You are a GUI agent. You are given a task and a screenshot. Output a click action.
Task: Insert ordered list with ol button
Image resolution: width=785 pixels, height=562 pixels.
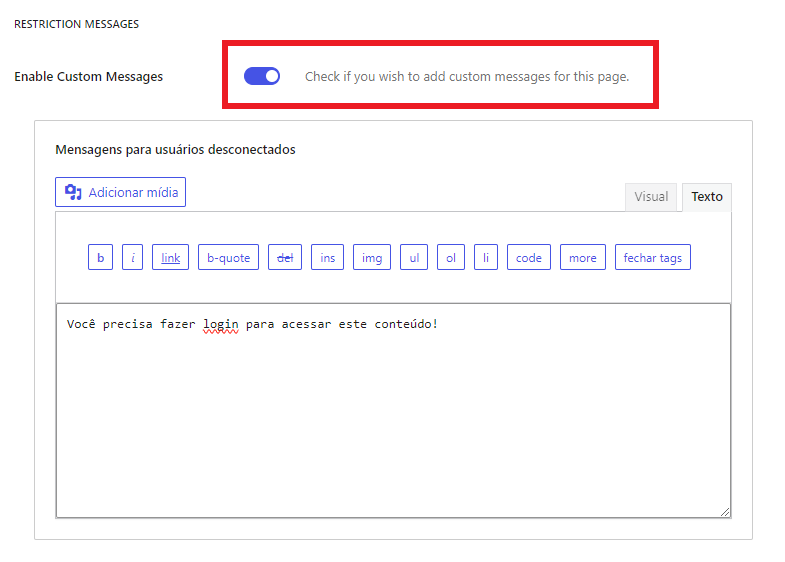[451, 257]
